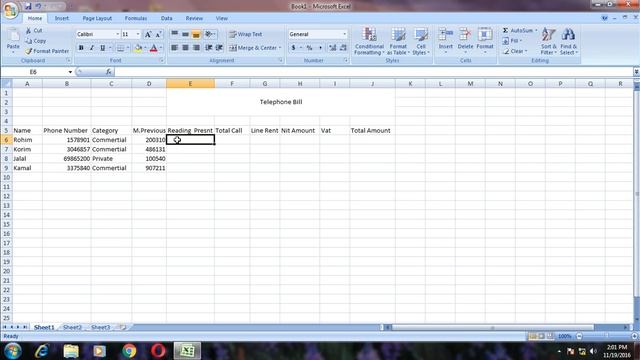Viewport: 640px width, 360px height.
Task: Apply percent style
Action: 309,48
